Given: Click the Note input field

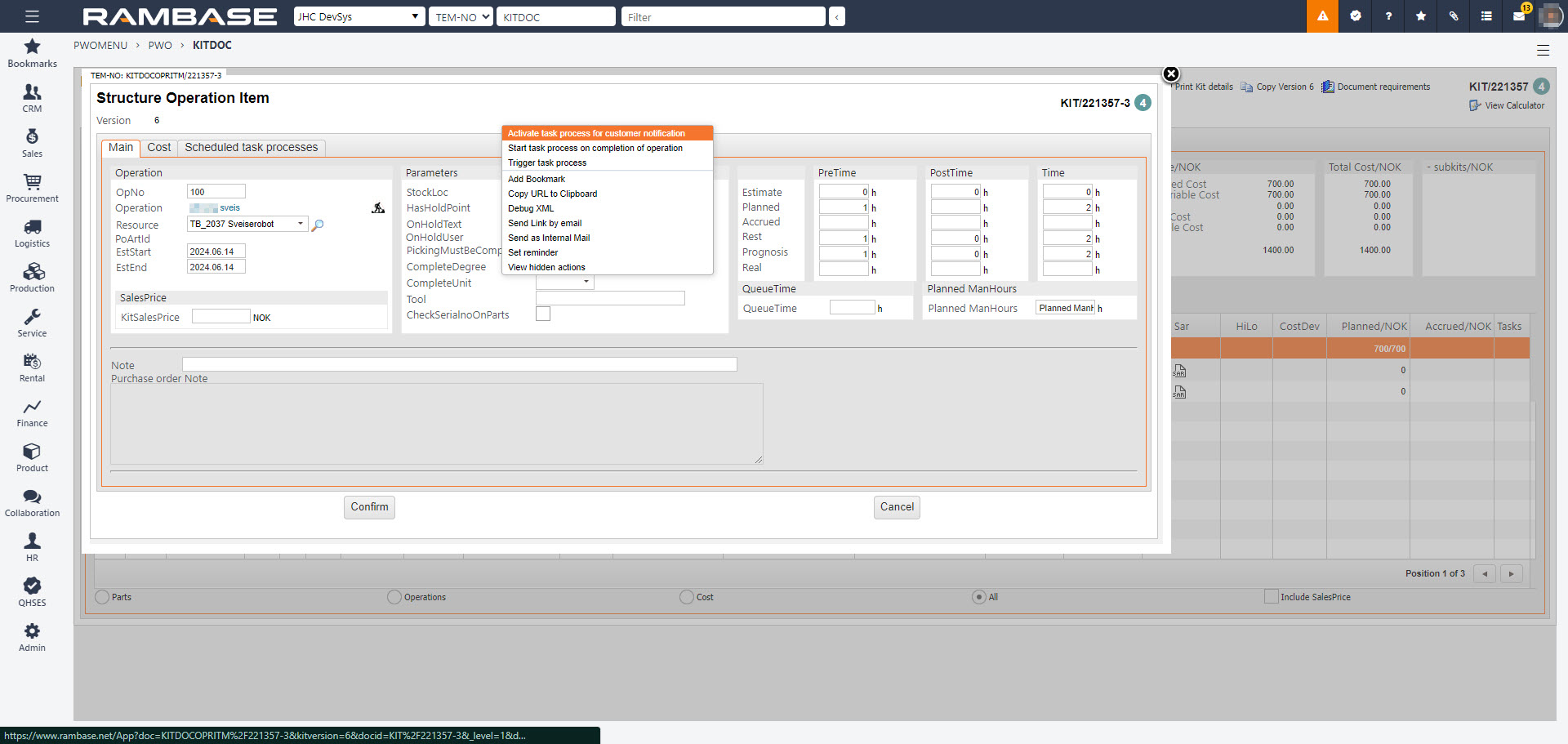Looking at the screenshot, I should (x=459, y=364).
